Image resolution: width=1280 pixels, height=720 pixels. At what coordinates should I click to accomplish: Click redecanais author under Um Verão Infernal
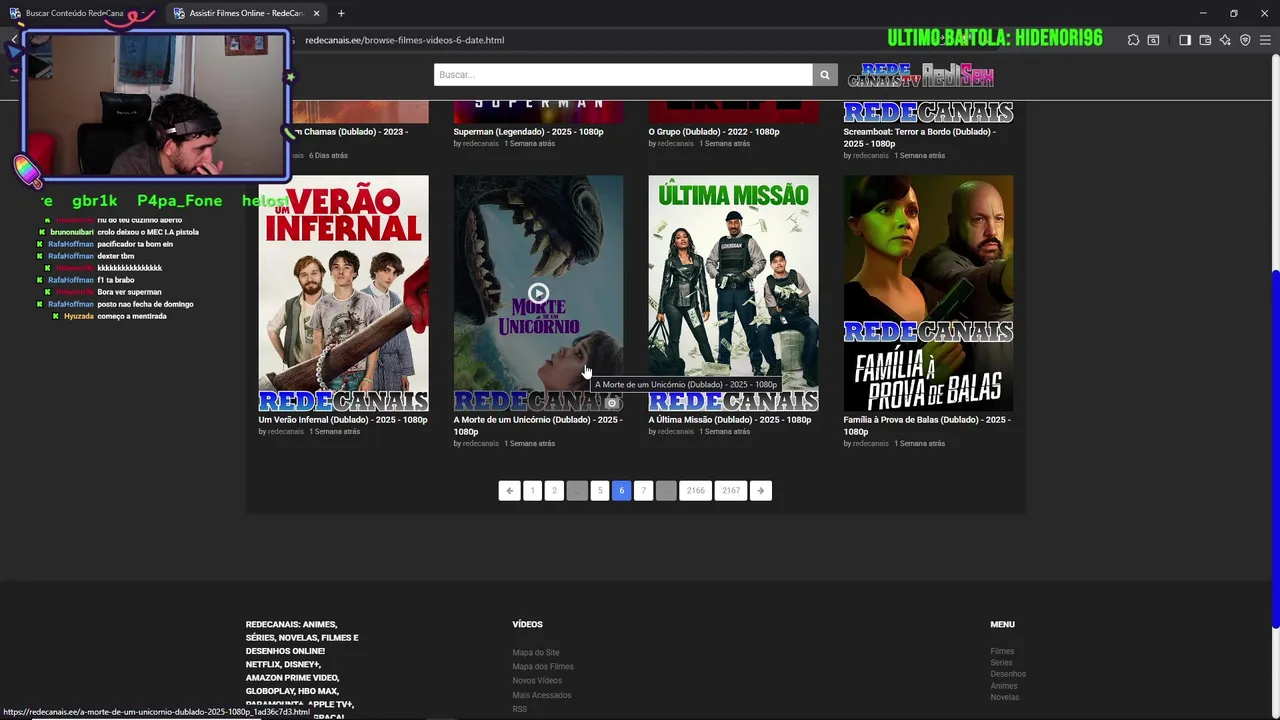point(286,432)
